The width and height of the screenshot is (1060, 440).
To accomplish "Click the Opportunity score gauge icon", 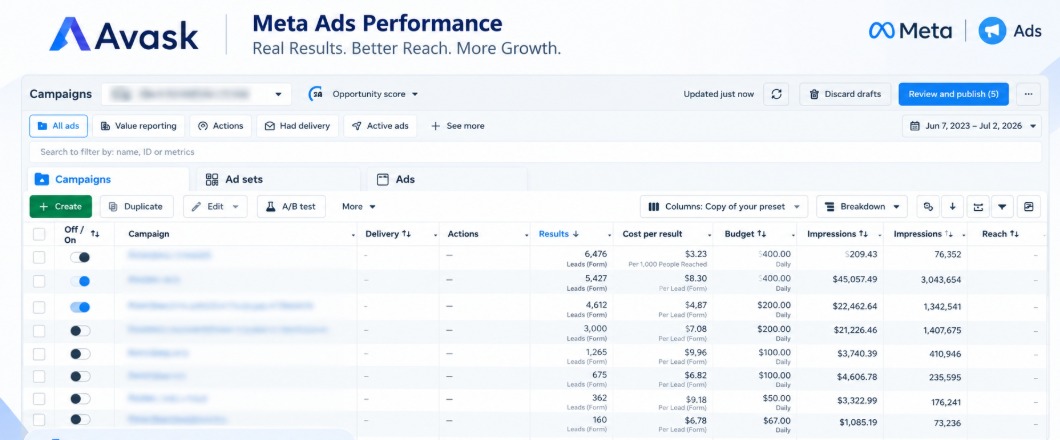I will 316,94.
